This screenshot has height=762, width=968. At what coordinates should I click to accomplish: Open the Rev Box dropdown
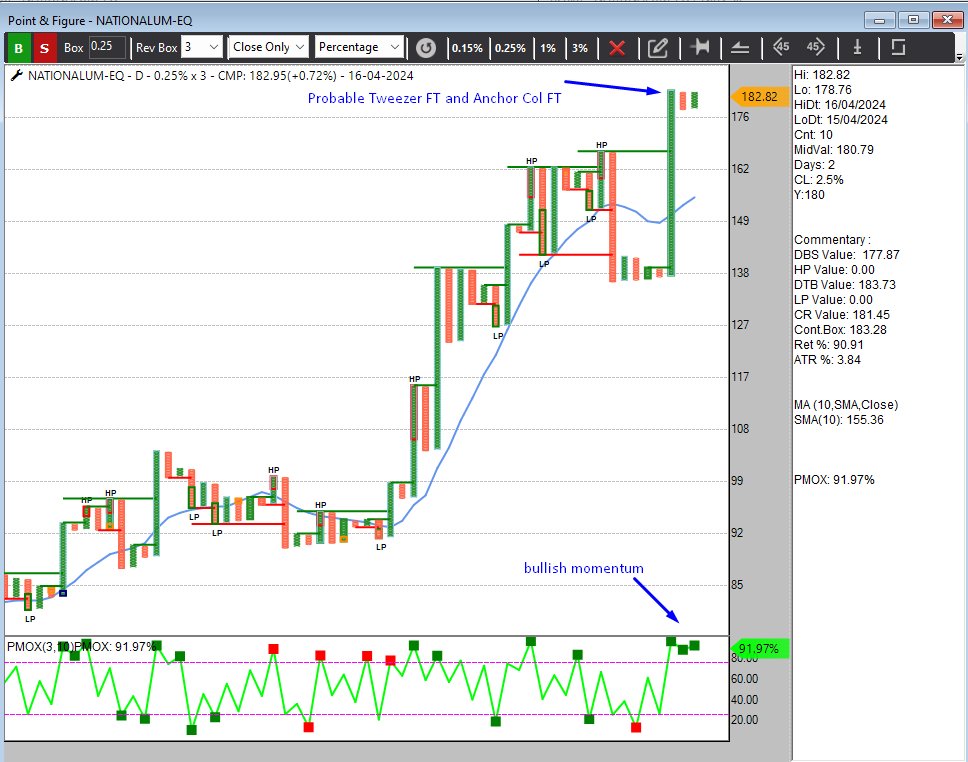(x=201, y=47)
